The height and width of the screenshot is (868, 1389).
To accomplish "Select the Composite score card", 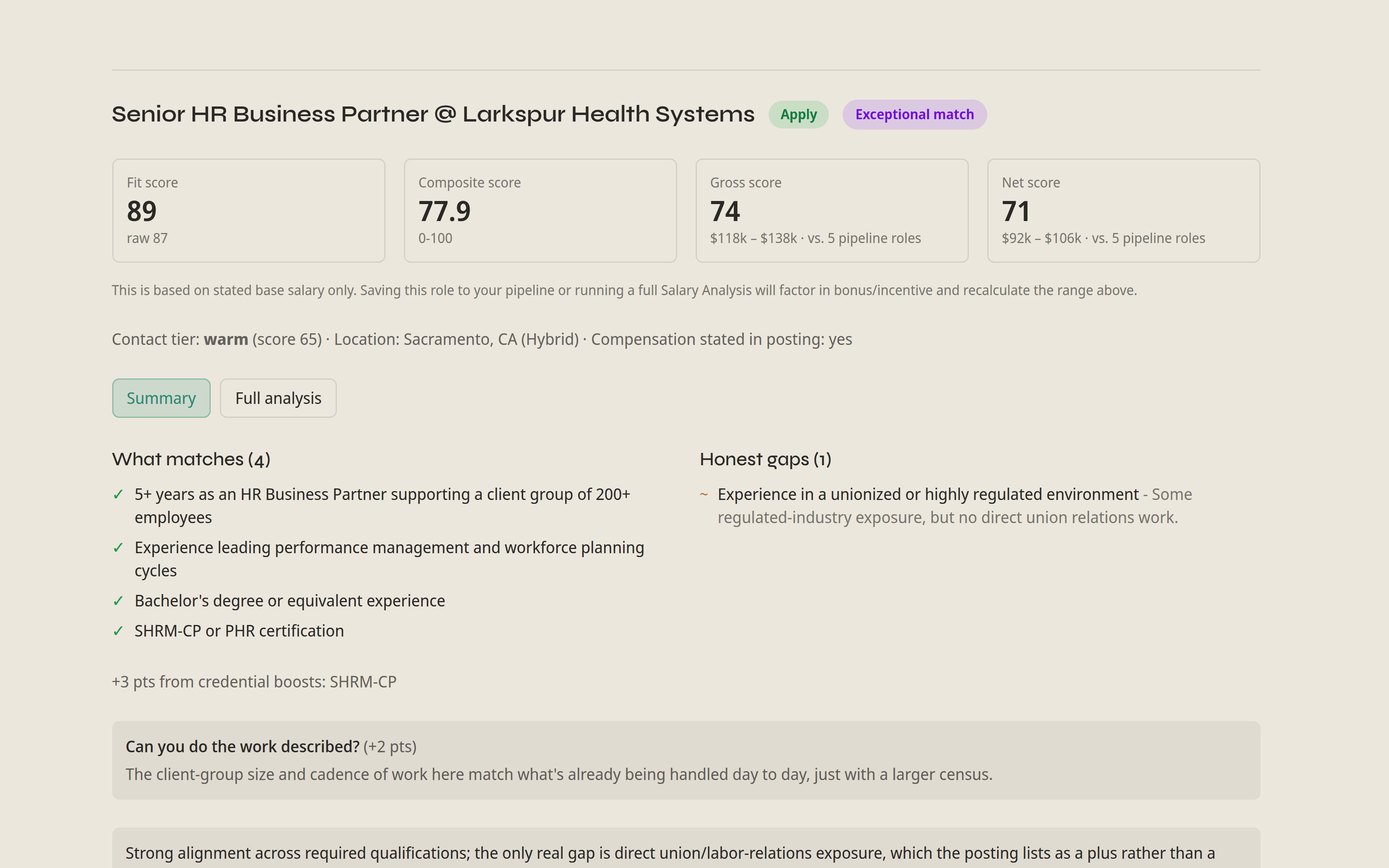I will tap(540, 211).
